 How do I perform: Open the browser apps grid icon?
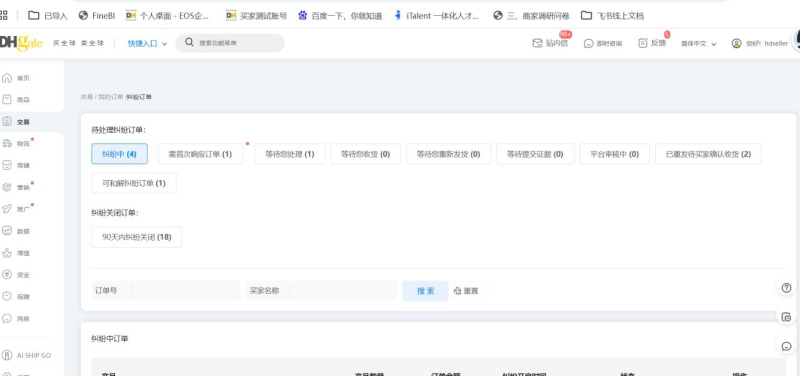tap(4, 15)
